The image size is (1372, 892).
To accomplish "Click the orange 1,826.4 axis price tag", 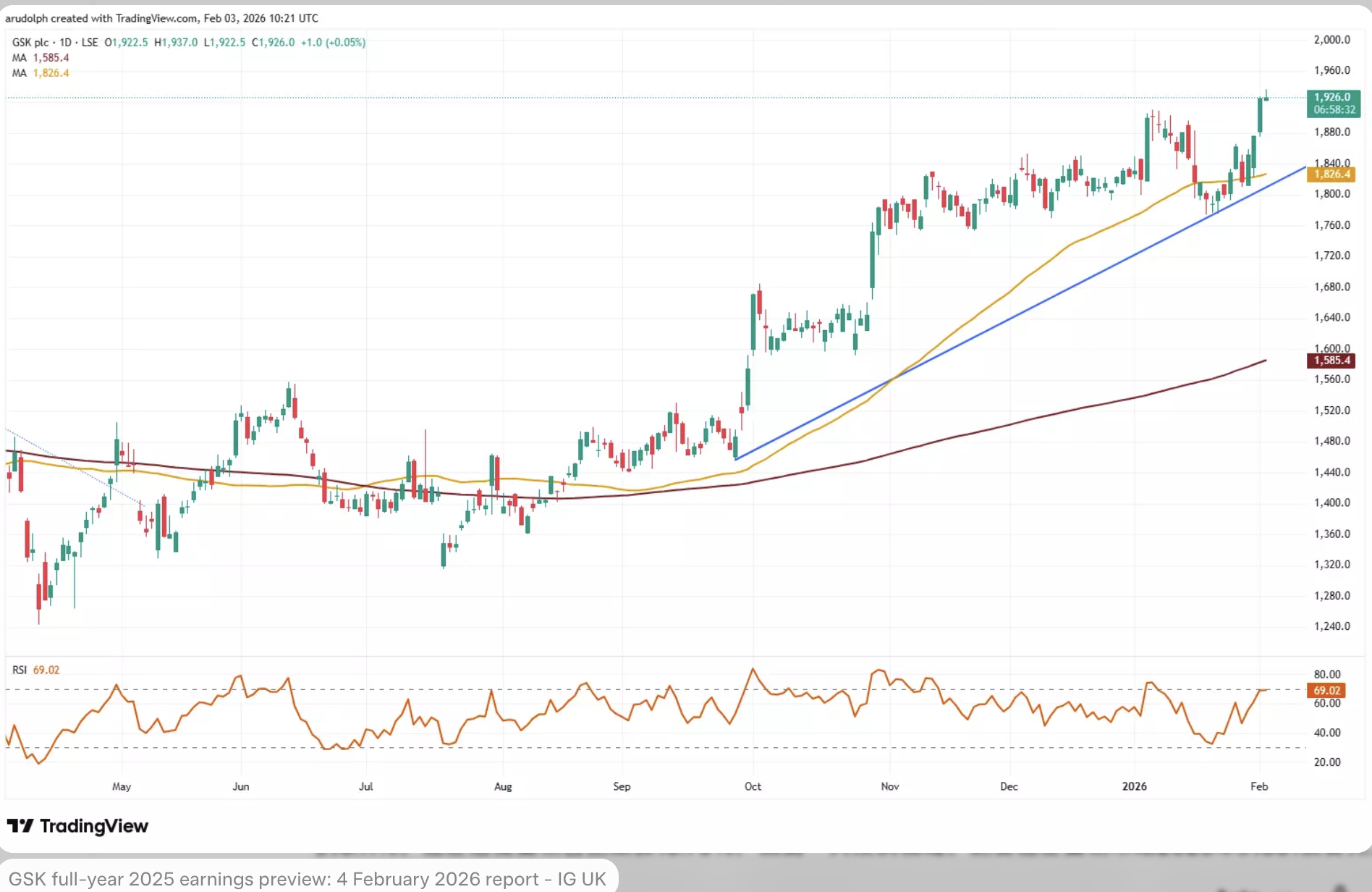I will (x=1332, y=174).
